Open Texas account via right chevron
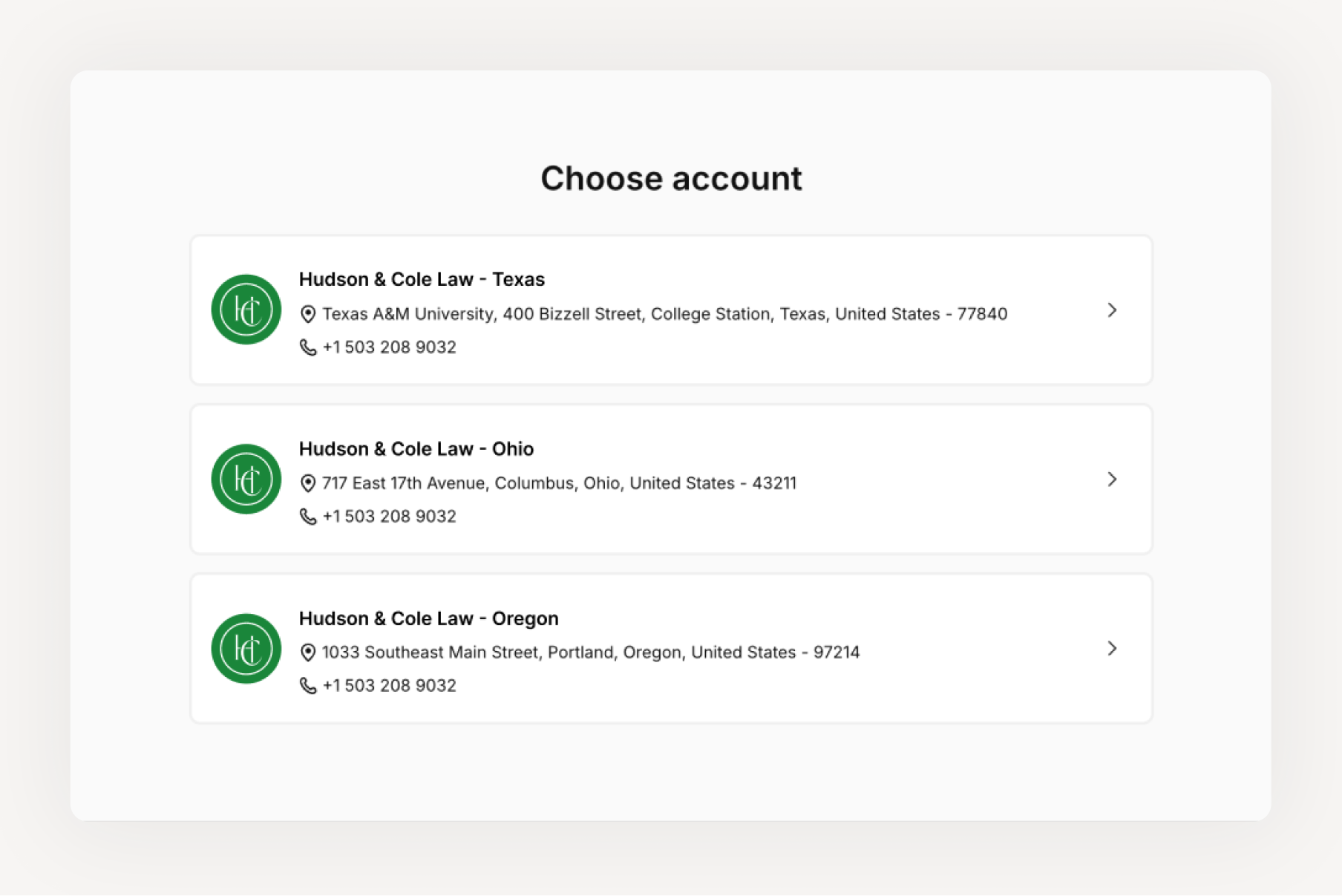 click(1111, 310)
